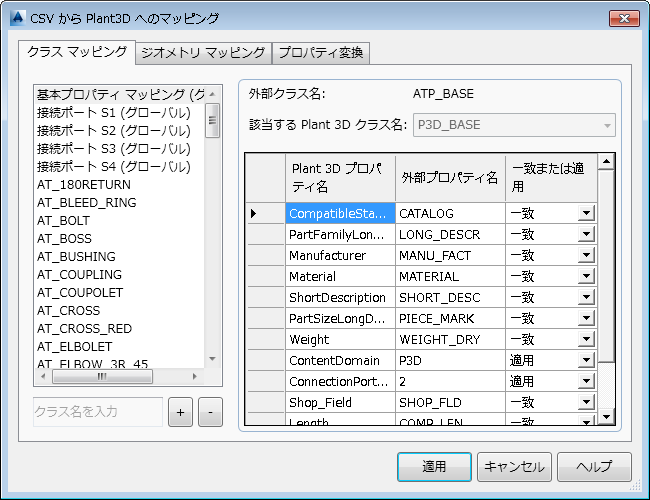Screen dimensions: 650x500
Task: Open match dropdown for LONG_DESCR row
Action: click(x=587, y=235)
